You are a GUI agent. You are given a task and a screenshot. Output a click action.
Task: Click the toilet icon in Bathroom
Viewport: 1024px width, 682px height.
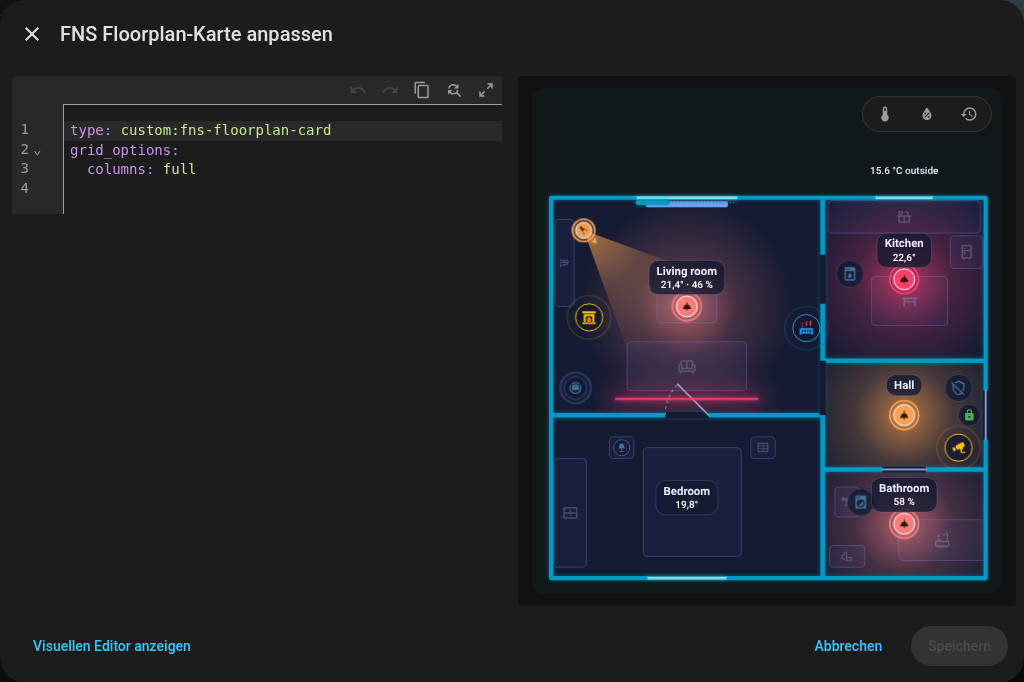[x=847, y=557]
